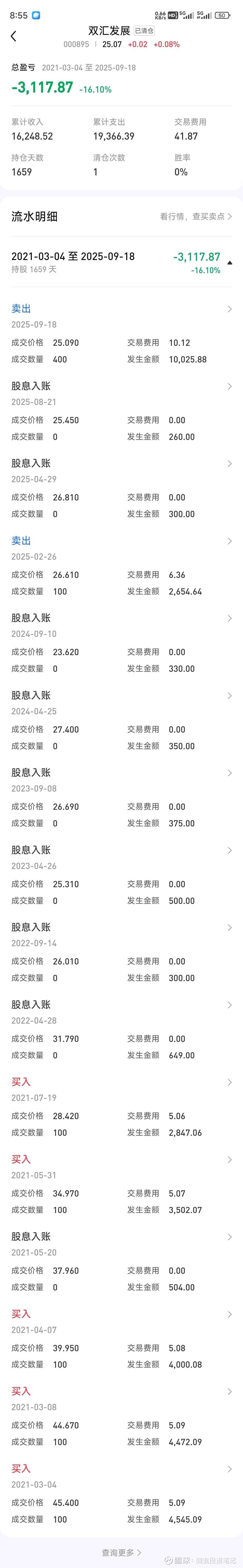Expand the 2022-04-28 股息入账 entry chevron
243x1568 pixels.
pos(229,1005)
